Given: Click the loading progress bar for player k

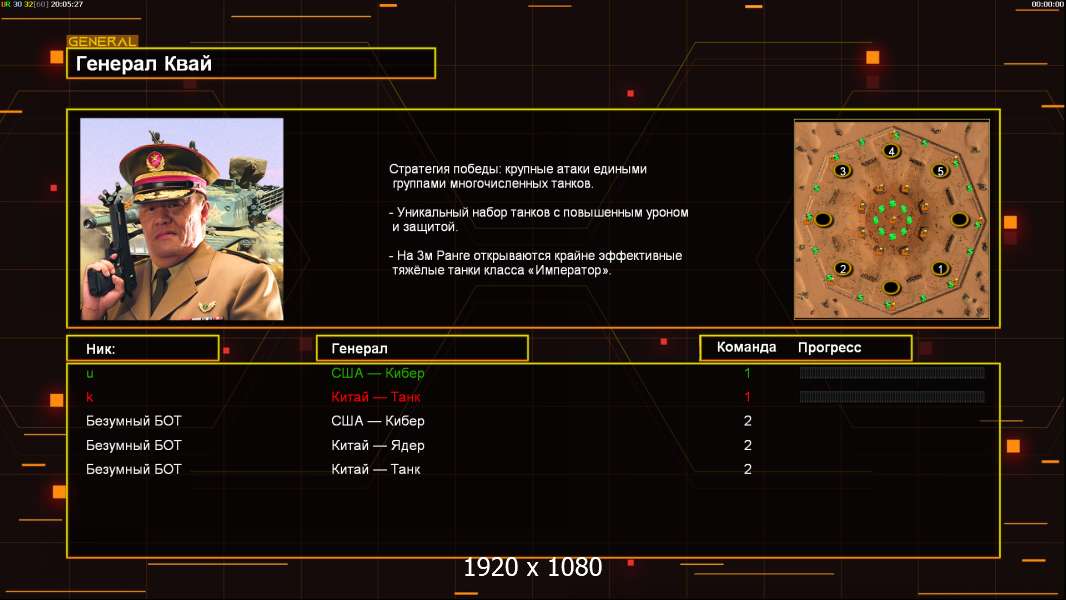Looking at the screenshot, I should click(892, 396).
